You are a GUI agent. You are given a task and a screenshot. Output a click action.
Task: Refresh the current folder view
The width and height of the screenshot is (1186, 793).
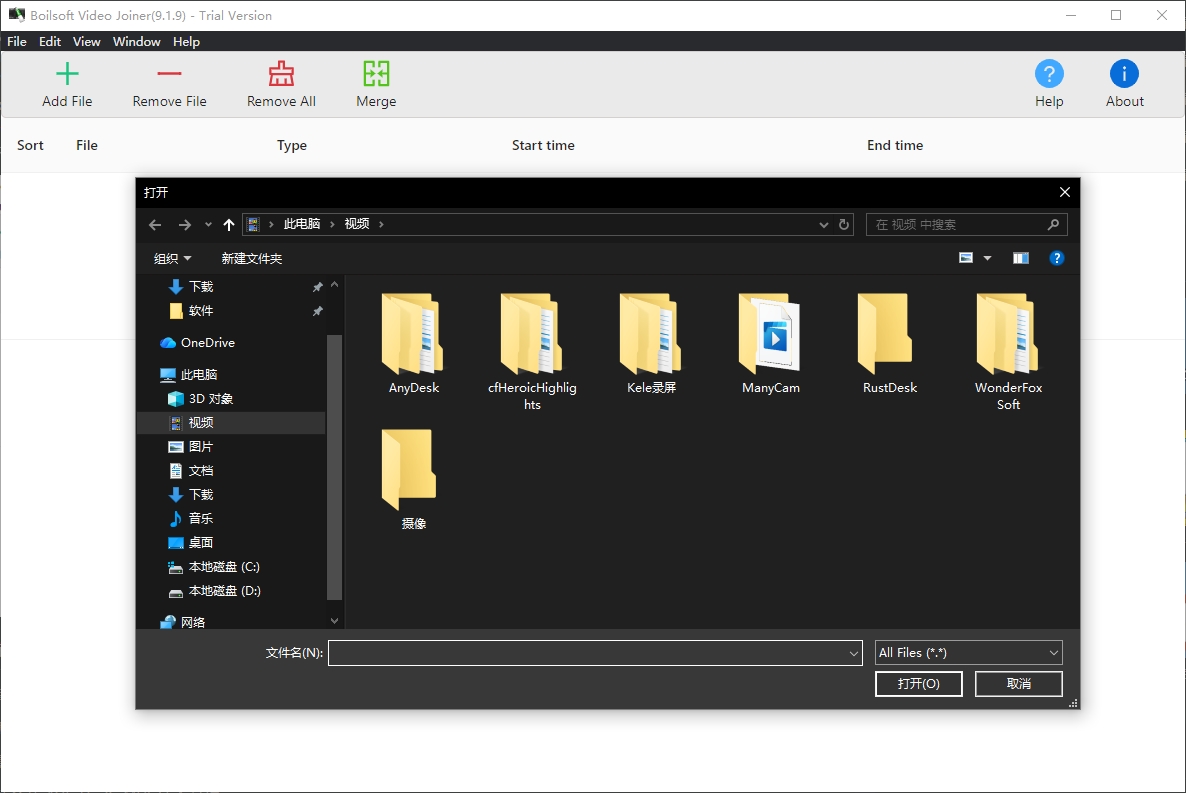coord(844,225)
